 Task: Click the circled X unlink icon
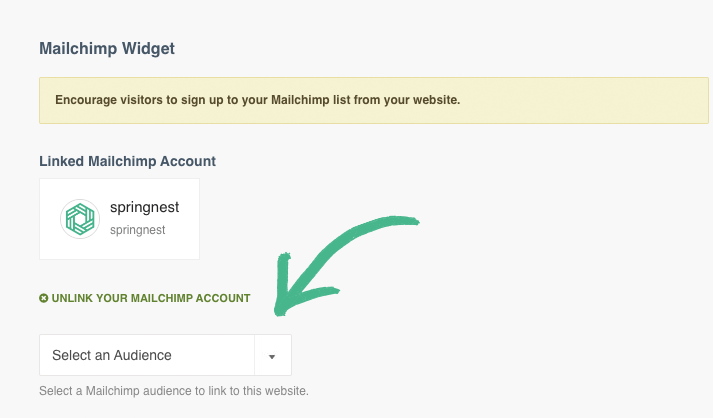tap(44, 298)
